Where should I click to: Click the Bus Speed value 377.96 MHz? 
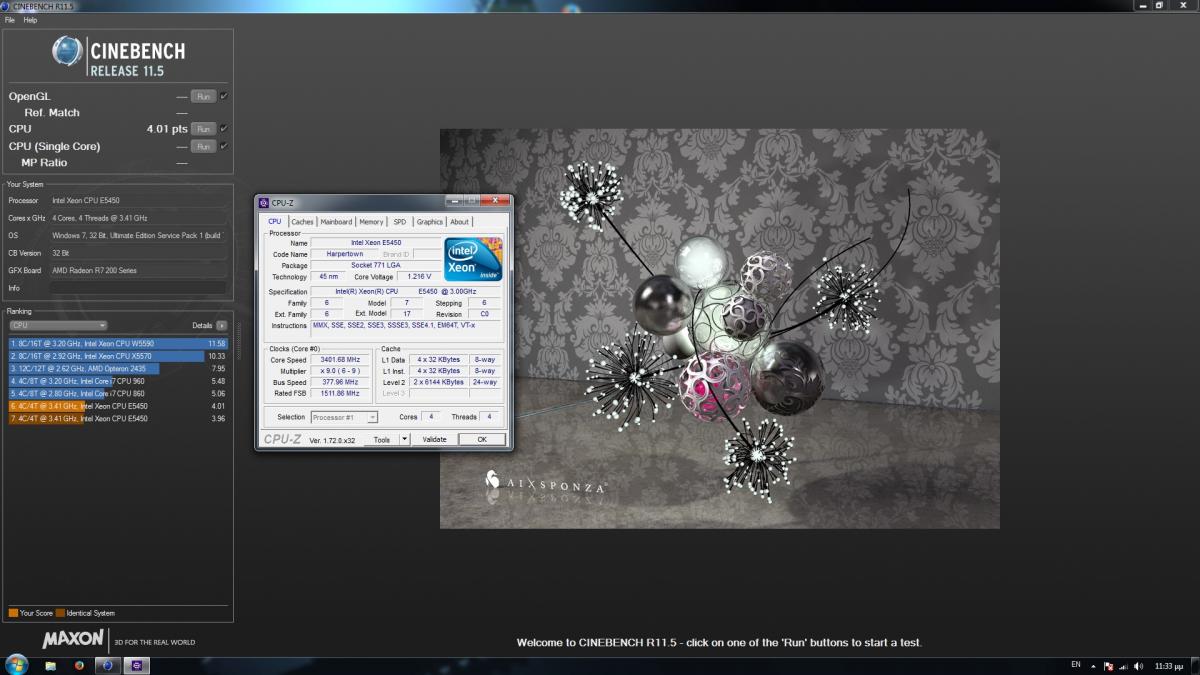(x=341, y=382)
